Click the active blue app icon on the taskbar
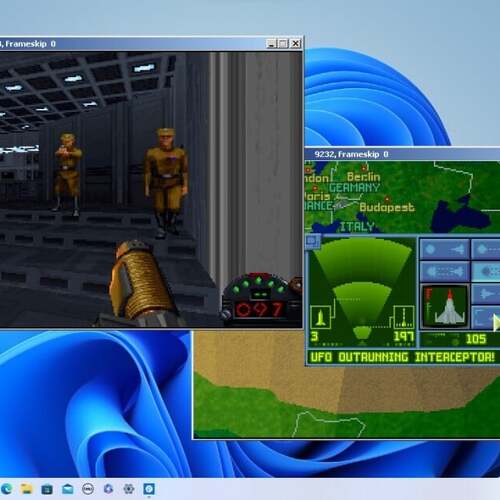 (149, 489)
